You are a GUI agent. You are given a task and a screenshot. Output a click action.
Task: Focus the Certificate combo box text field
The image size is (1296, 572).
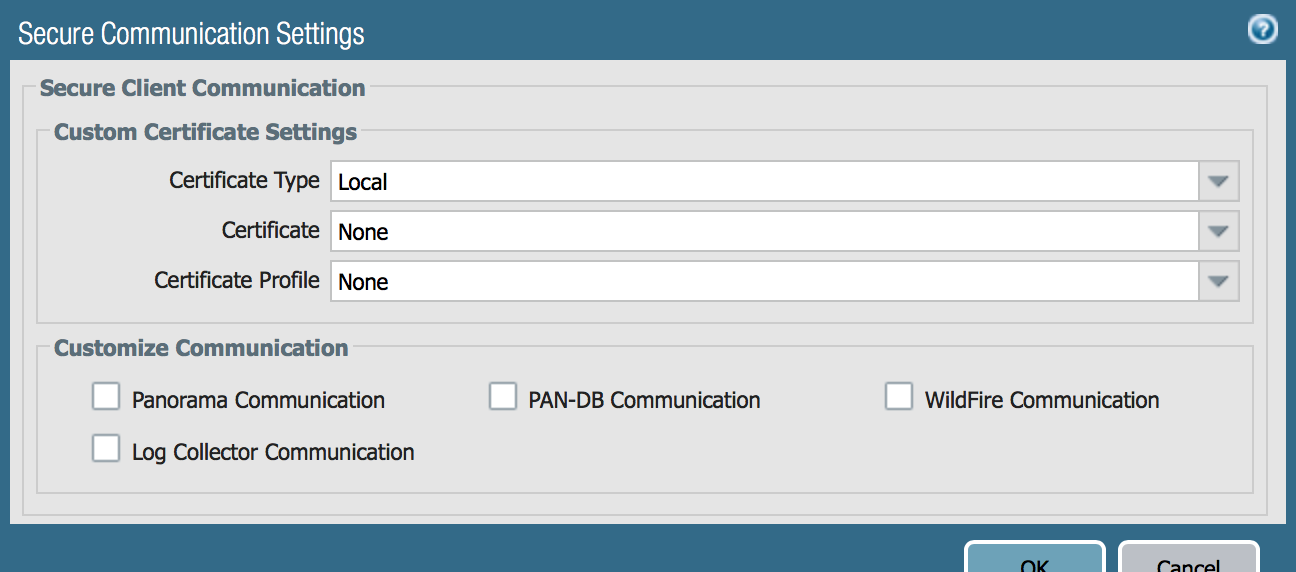[x=764, y=232]
